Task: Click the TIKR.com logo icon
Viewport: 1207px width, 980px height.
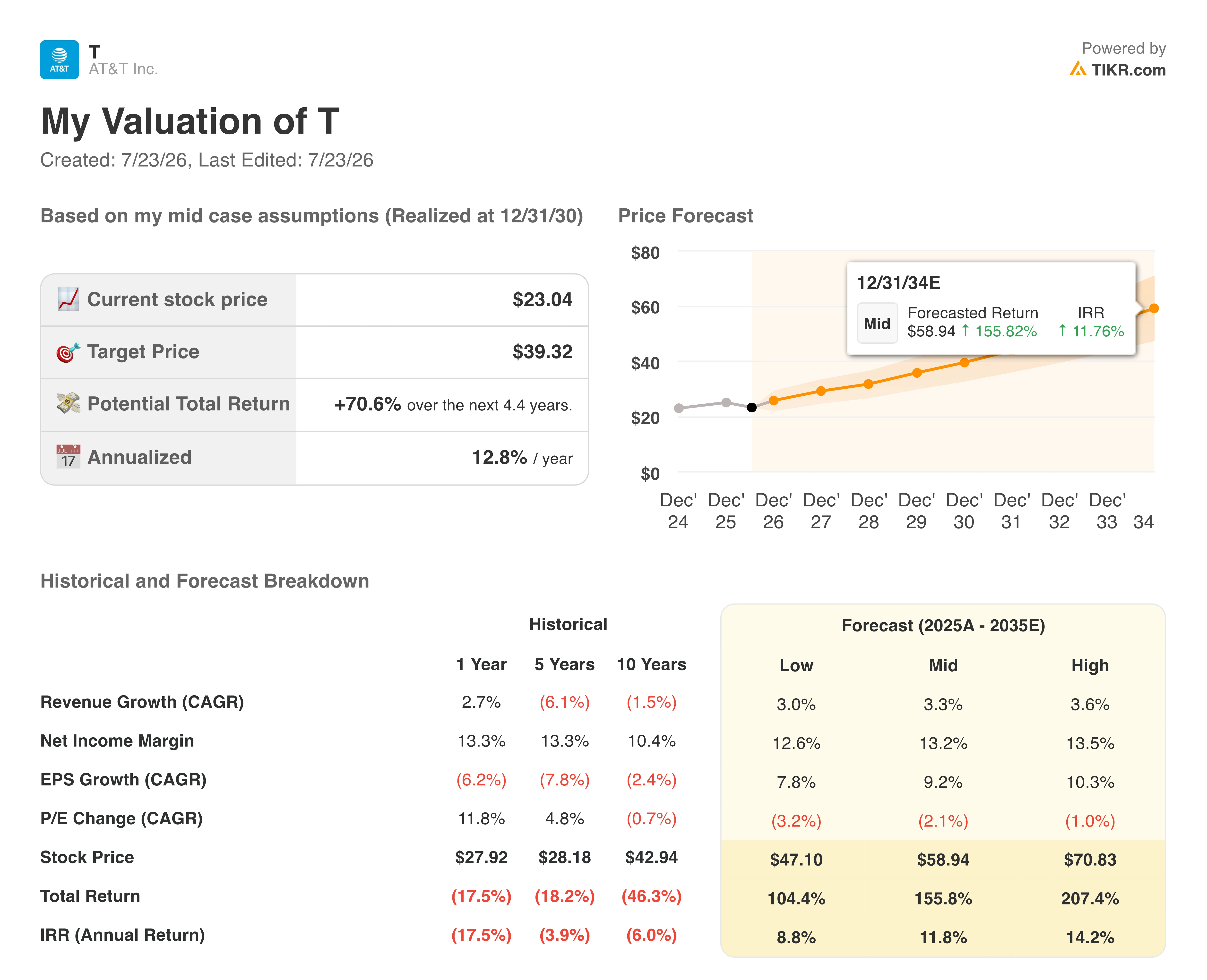Action: [x=1077, y=69]
